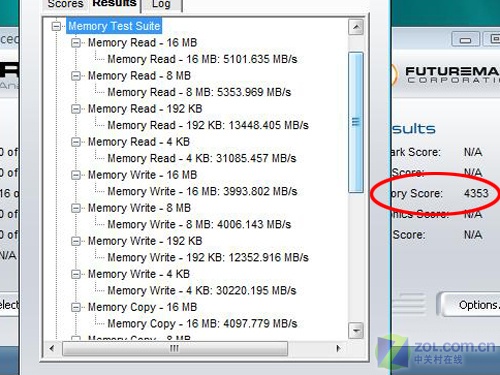500x375 pixels.
Task: Select result Memory Read - 192 KB: 13448.405 MB/s
Action: (208, 125)
